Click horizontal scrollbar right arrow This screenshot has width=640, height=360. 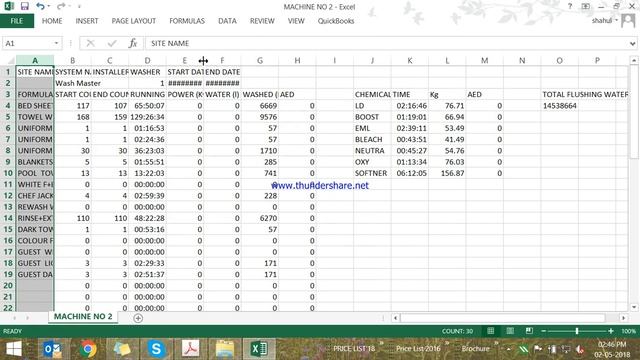(623, 318)
